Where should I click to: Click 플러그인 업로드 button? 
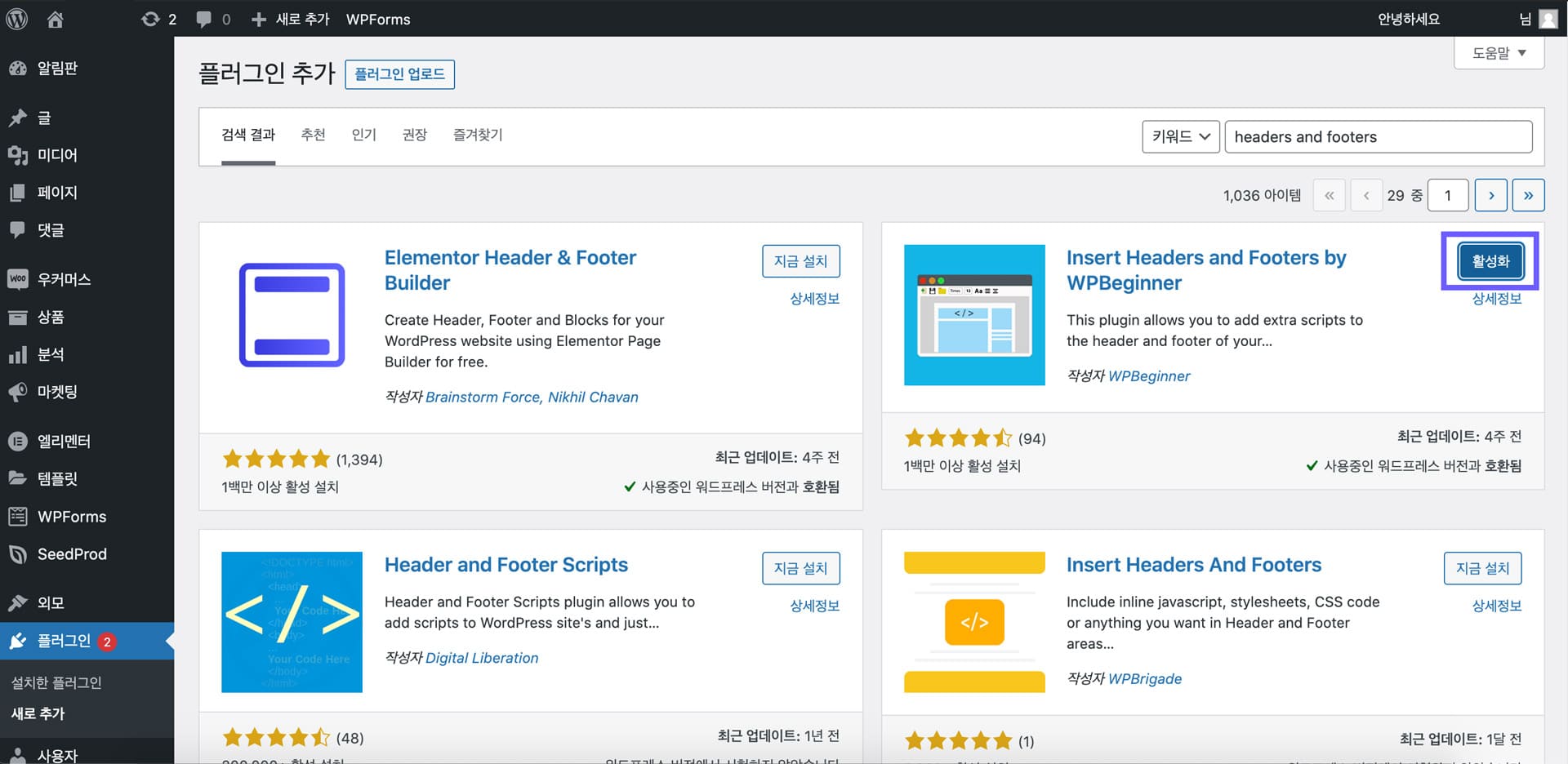[x=399, y=74]
